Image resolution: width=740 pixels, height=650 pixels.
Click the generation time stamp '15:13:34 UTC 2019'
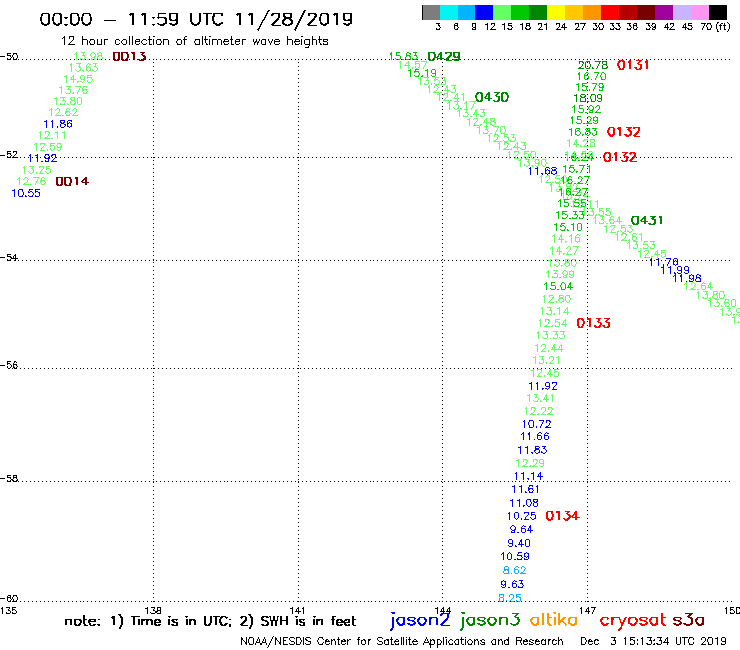pos(674,642)
